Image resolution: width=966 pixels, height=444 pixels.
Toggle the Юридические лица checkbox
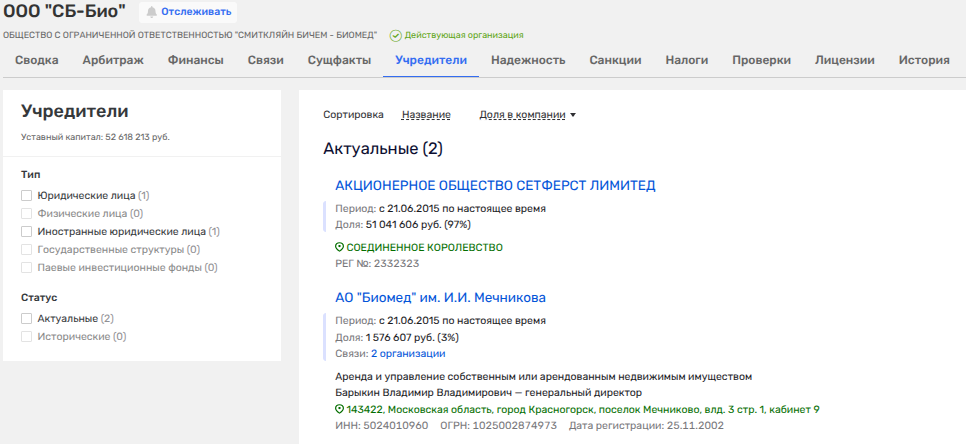click(x=27, y=196)
